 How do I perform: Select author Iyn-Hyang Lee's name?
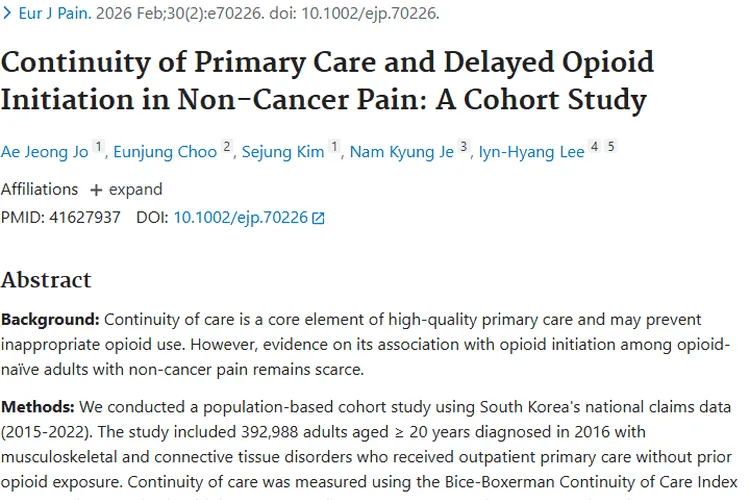pos(531,151)
